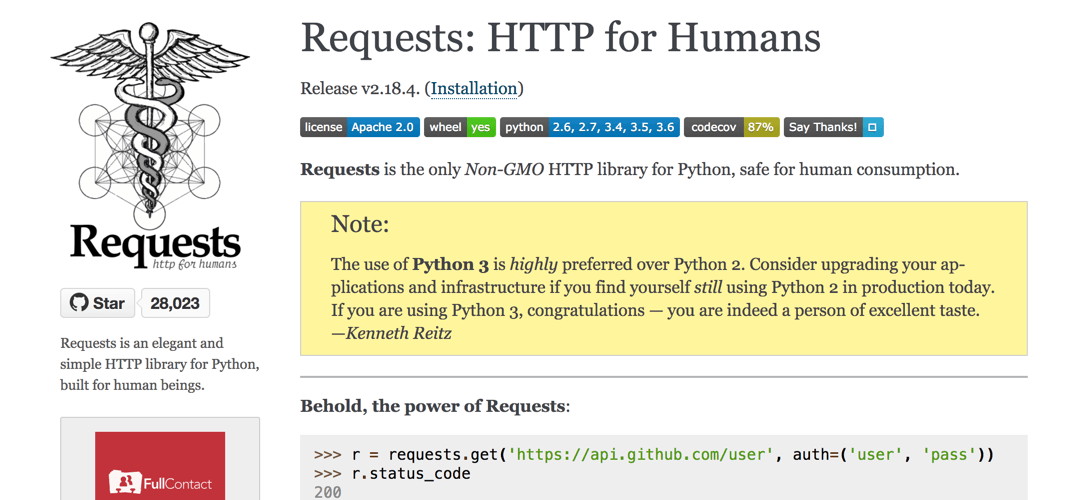The image size is (1080, 500).
Task: Click 'Behold, the power of Requests' text
Action: [435, 406]
